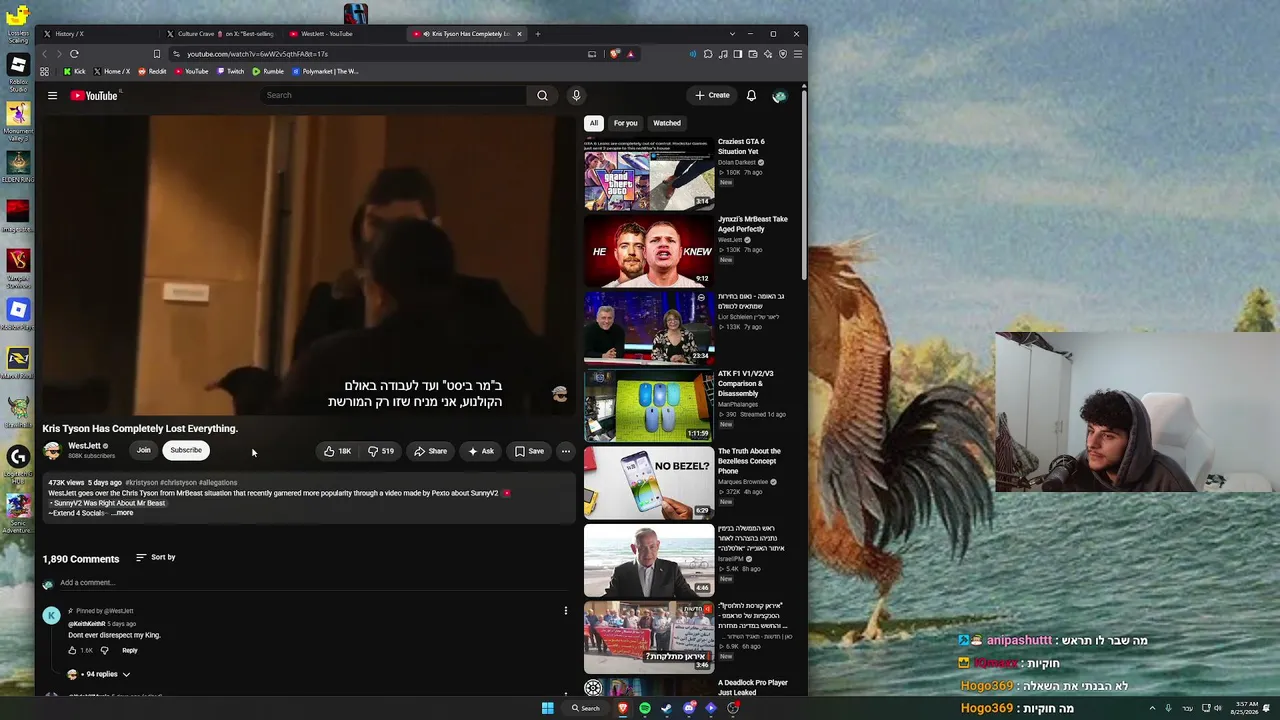Open the browser extensions puzzle icon

click(708, 54)
